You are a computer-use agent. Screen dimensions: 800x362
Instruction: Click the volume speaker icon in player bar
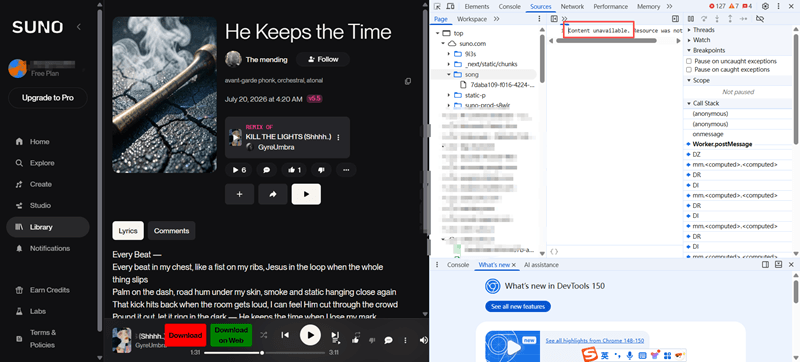coord(423,340)
